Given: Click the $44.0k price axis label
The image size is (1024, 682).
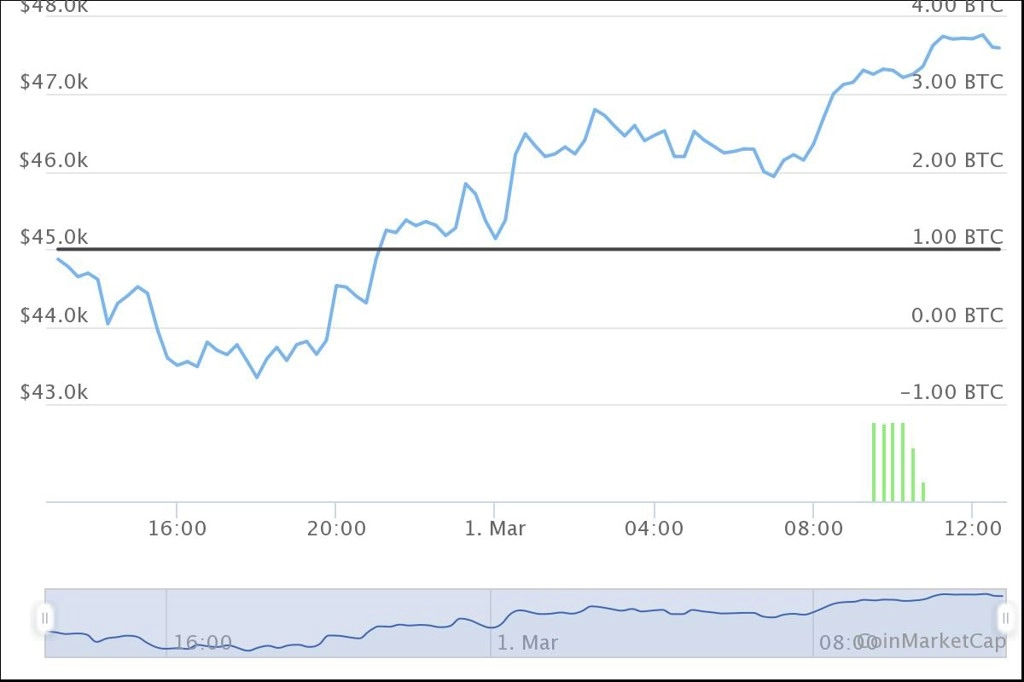Looking at the screenshot, I should [54, 316].
